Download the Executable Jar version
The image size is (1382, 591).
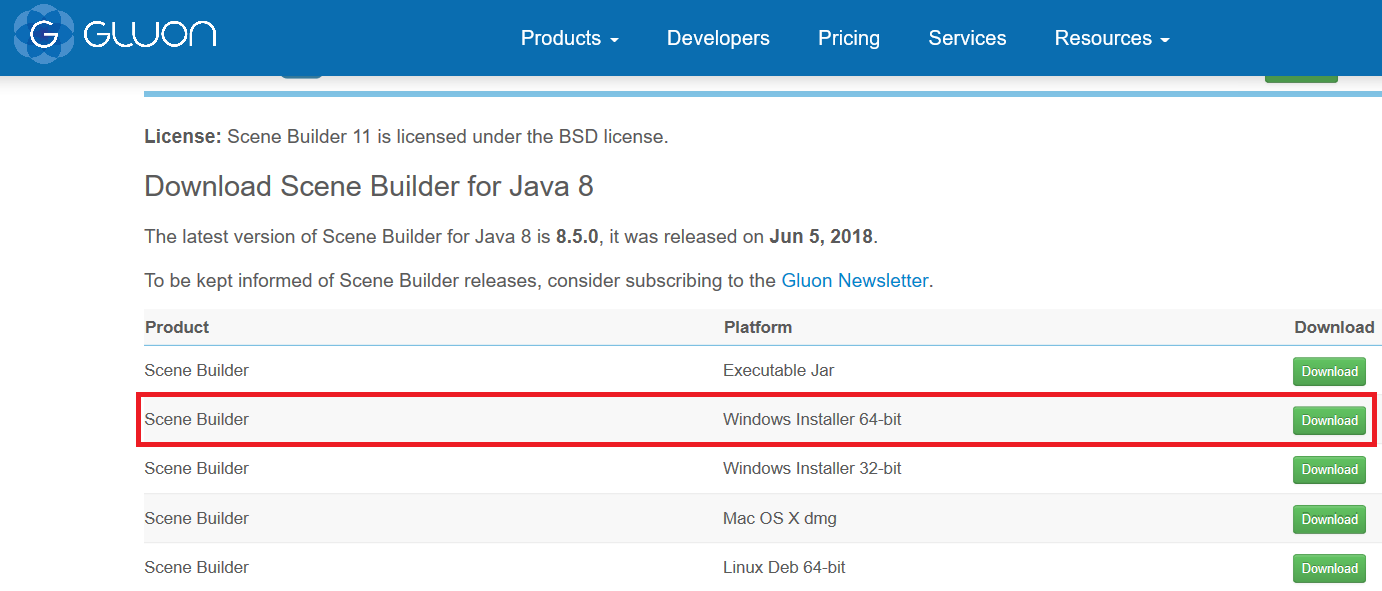coord(1329,371)
